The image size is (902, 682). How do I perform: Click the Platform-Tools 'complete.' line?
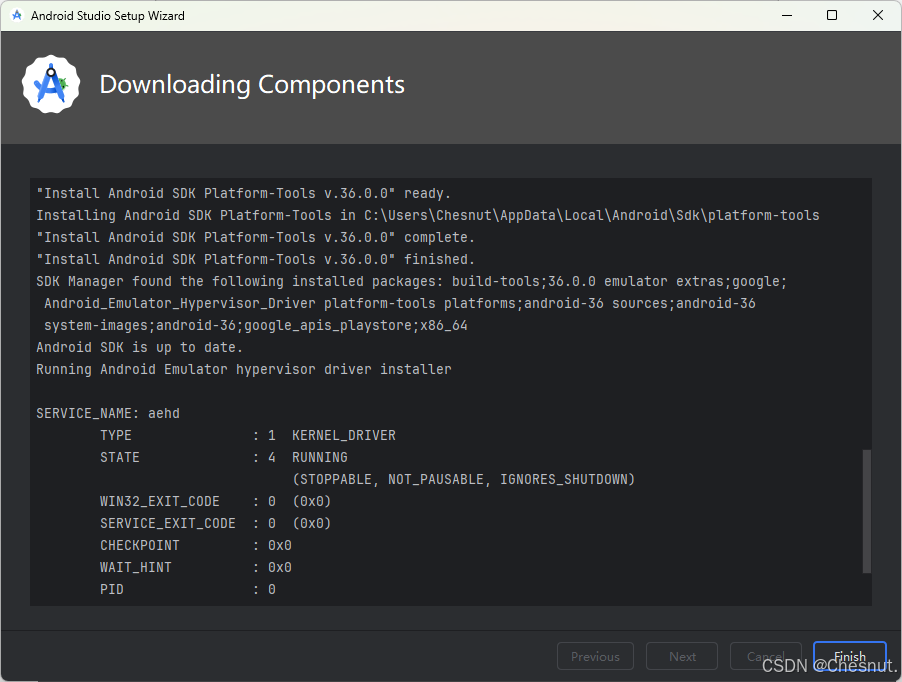click(255, 237)
